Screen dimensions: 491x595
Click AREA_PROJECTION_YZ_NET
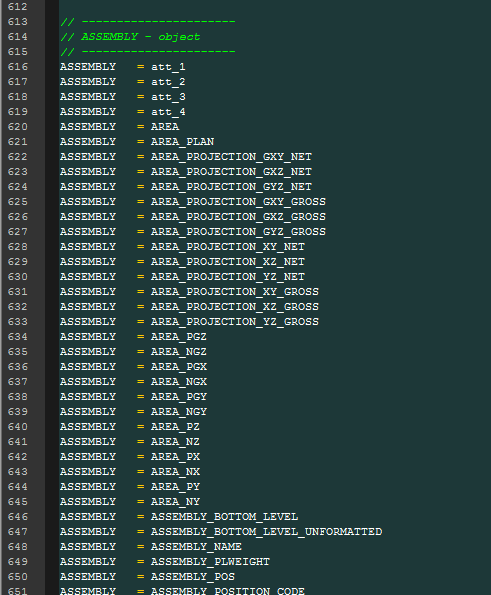[x=228, y=277]
